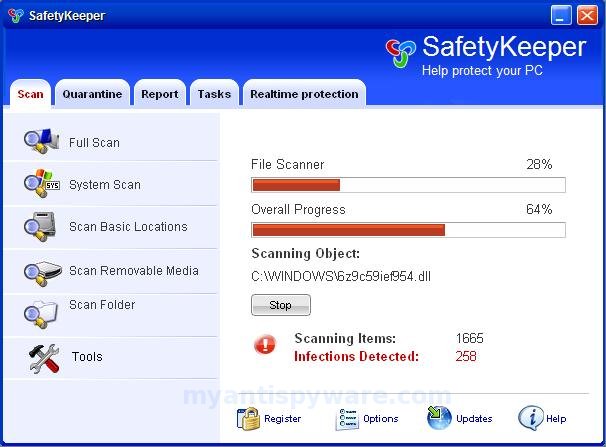This screenshot has height=447, width=606.
Task: Click the Infections Detected count 258
Action: click(x=466, y=356)
